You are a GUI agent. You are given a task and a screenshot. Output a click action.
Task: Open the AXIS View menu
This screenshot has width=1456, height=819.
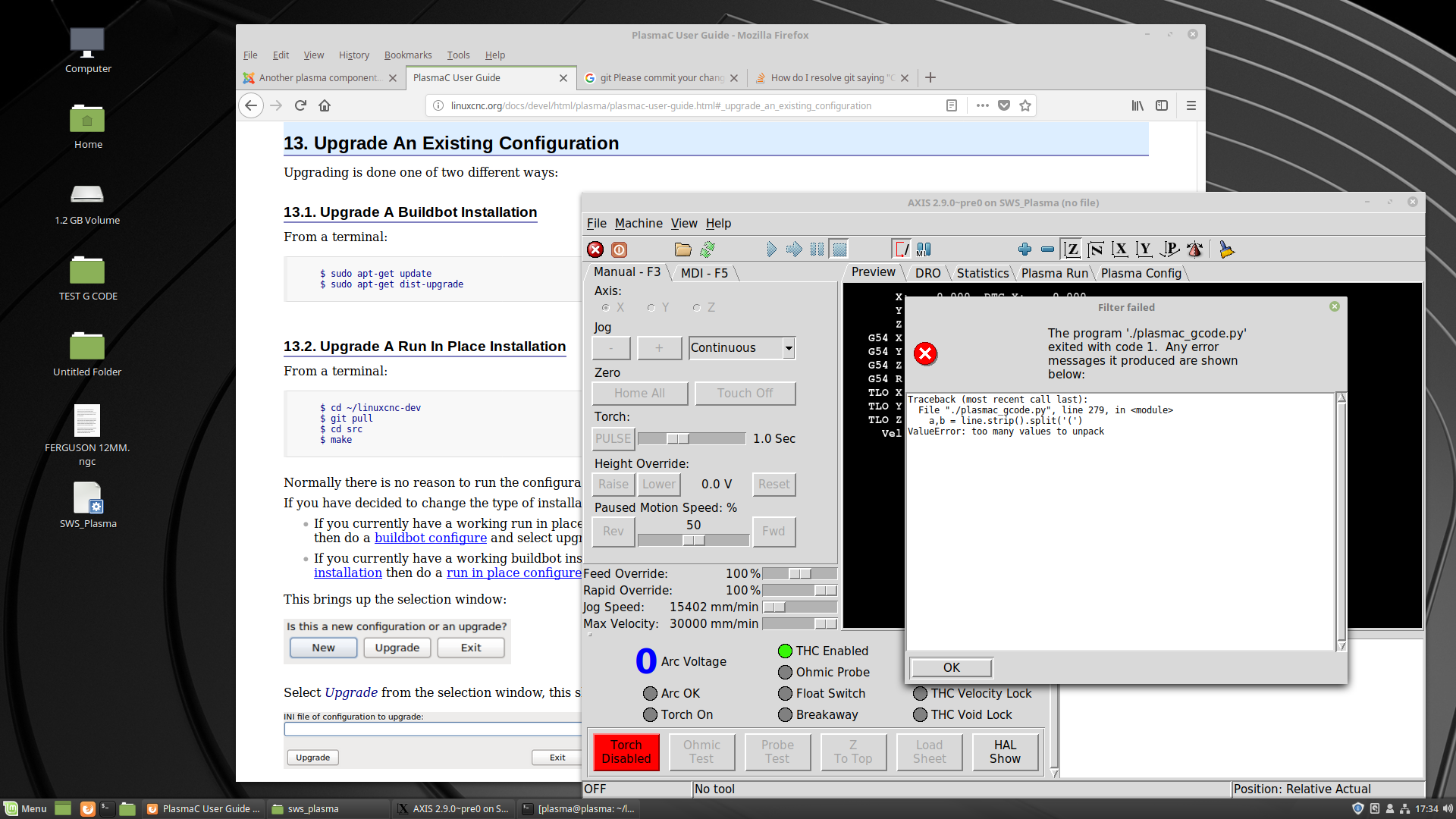[684, 223]
